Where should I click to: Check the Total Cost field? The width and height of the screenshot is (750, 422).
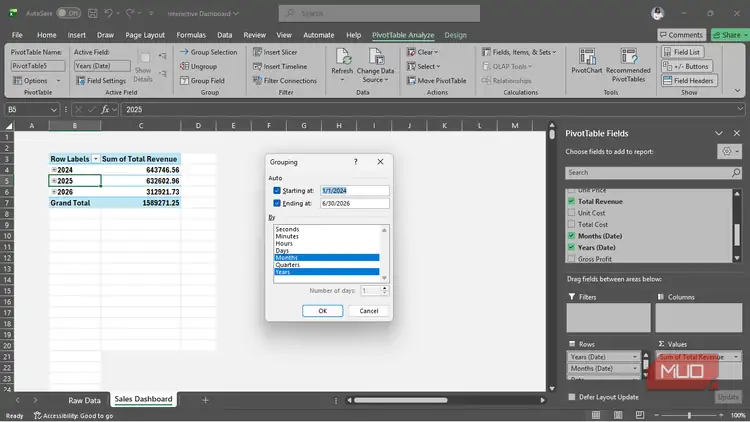[x=571, y=224]
